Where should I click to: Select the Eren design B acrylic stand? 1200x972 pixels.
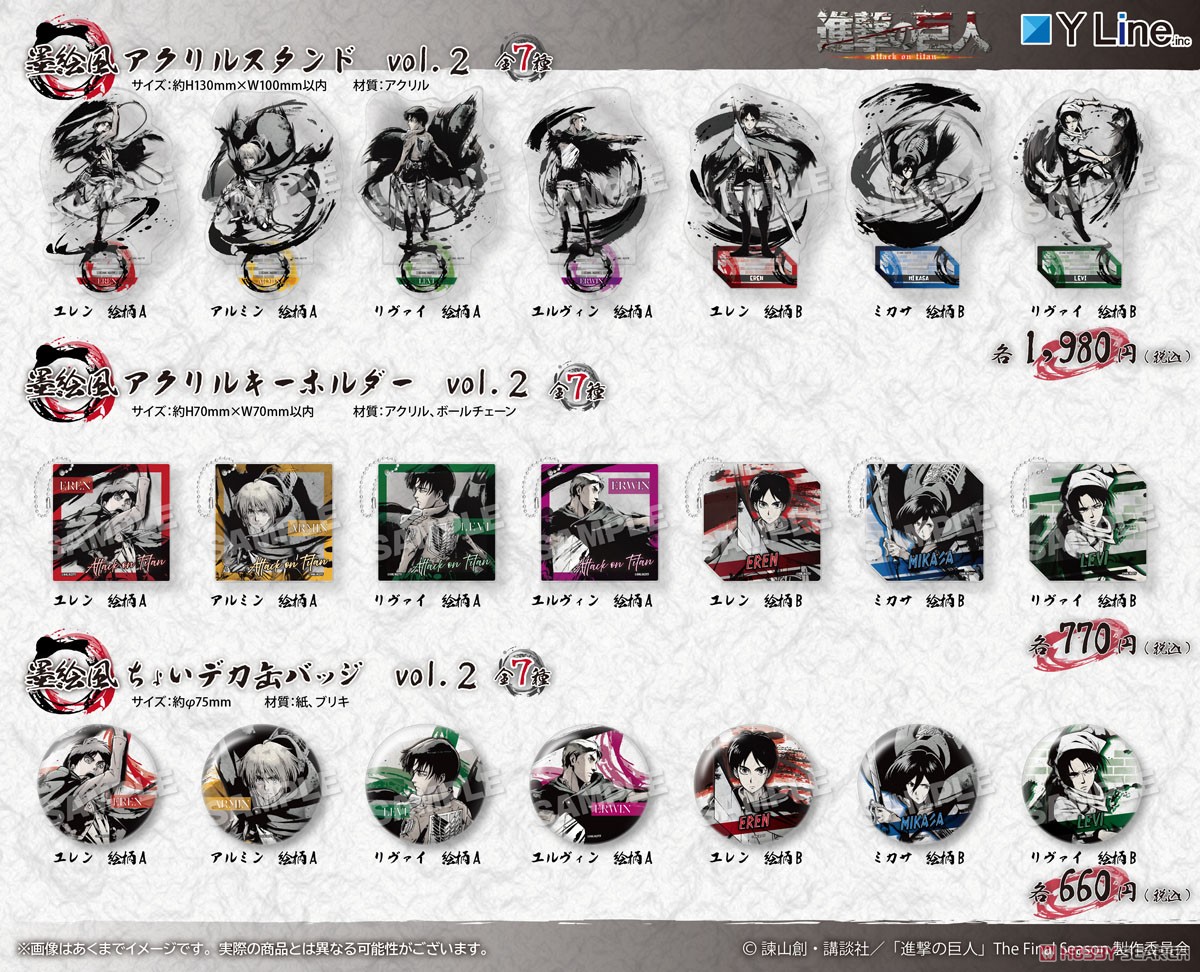point(756,190)
